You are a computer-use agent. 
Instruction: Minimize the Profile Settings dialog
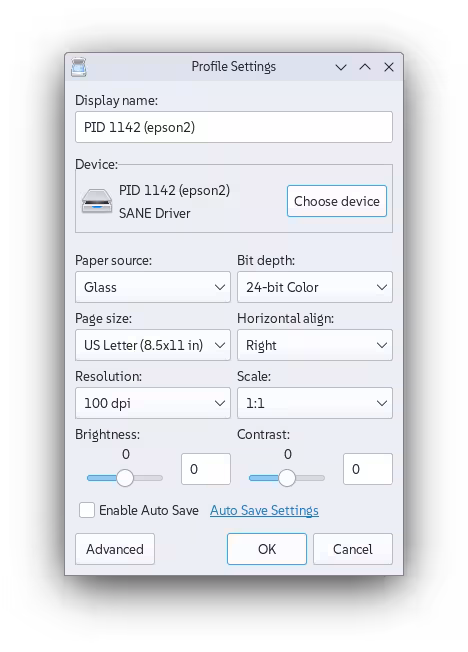(x=341, y=67)
